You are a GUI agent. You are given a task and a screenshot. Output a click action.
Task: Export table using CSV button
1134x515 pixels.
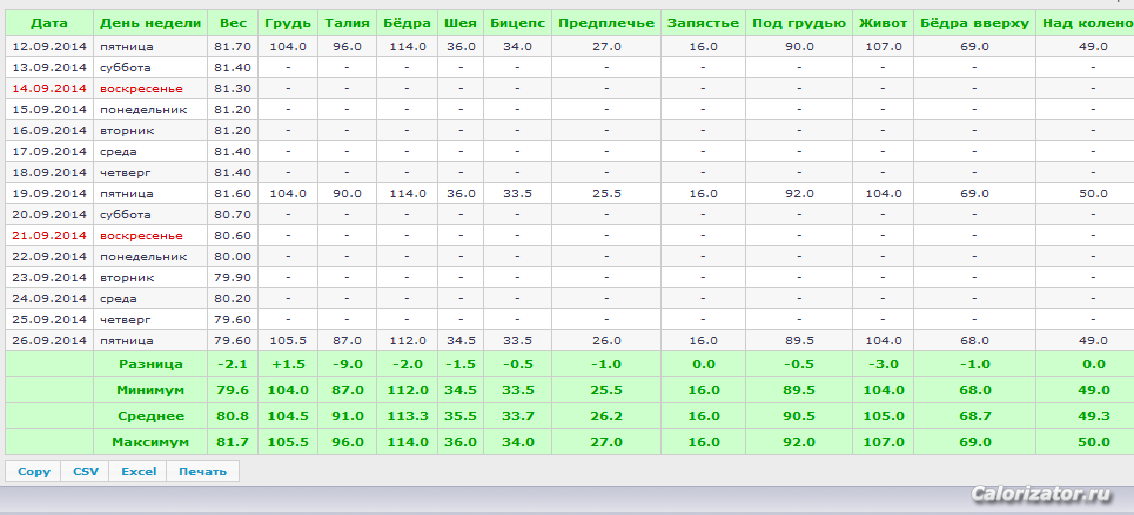(85, 471)
